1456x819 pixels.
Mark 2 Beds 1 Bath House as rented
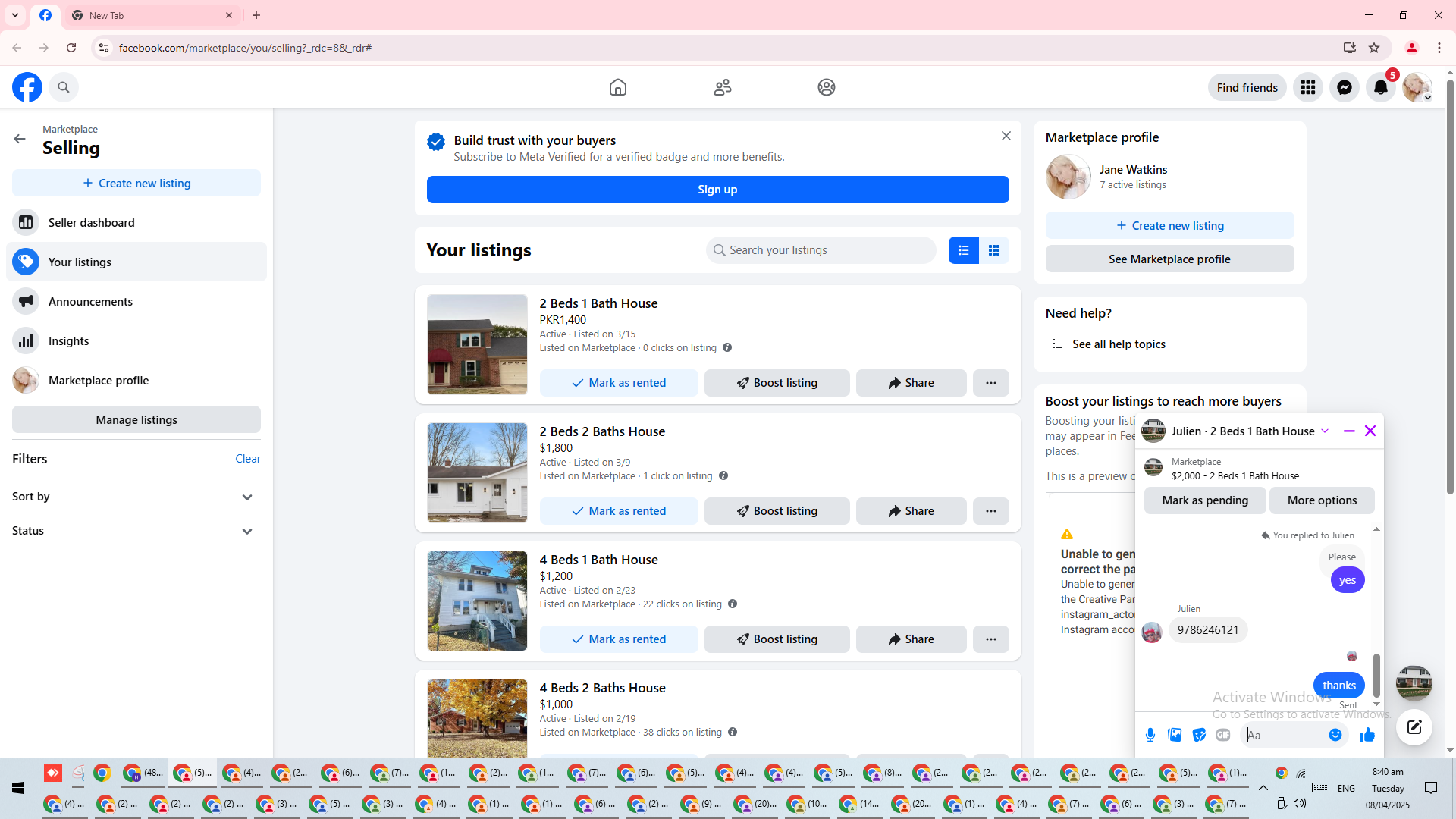tap(619, 383)
